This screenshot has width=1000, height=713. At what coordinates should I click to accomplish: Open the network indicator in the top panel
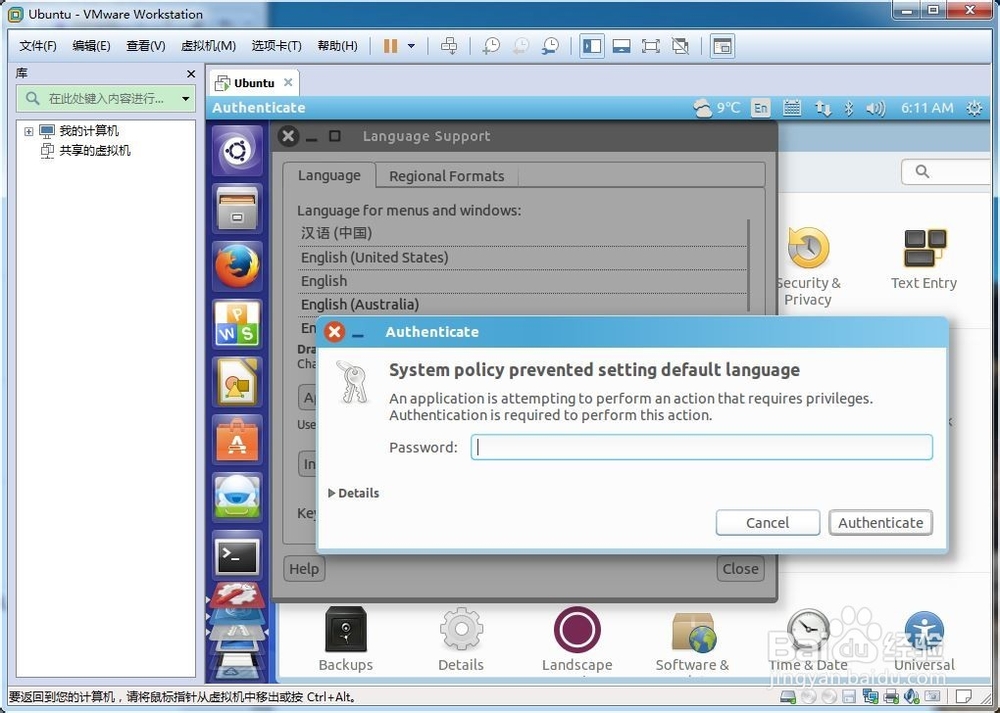[x=823, y=108]
